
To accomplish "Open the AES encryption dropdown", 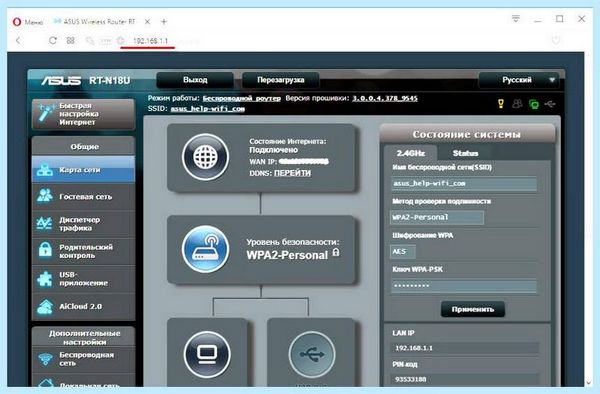I will [403, 251].
